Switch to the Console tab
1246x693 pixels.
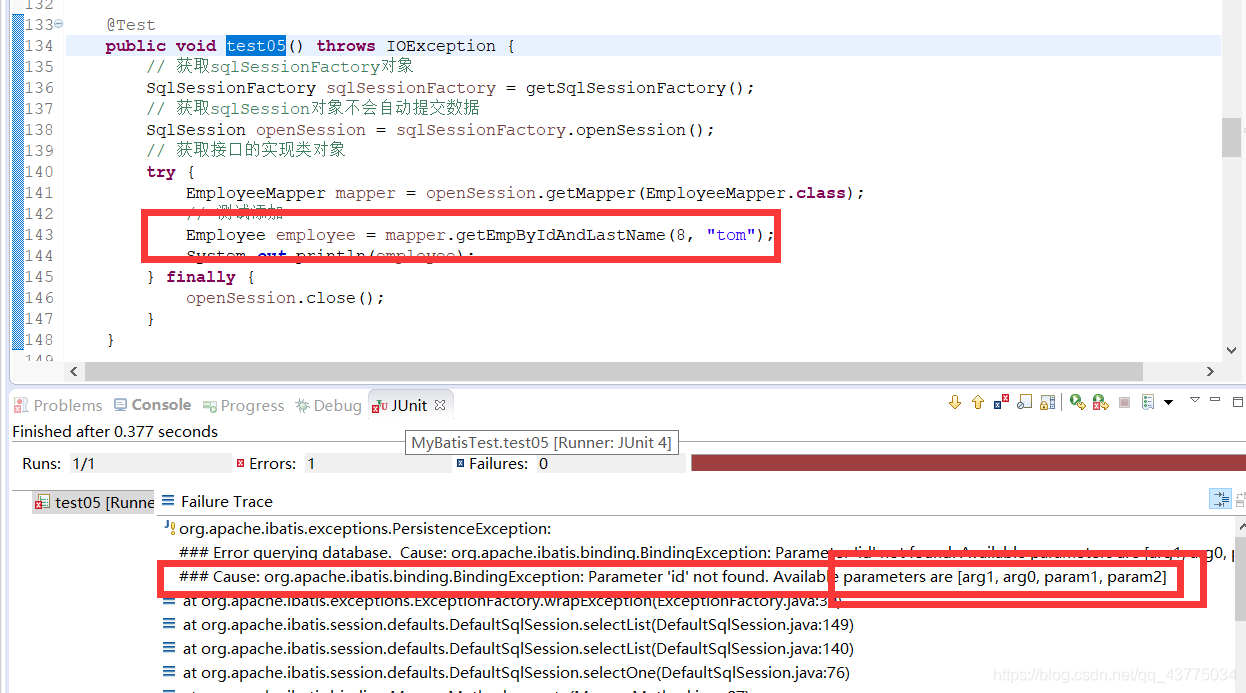(x=152, y=405)
